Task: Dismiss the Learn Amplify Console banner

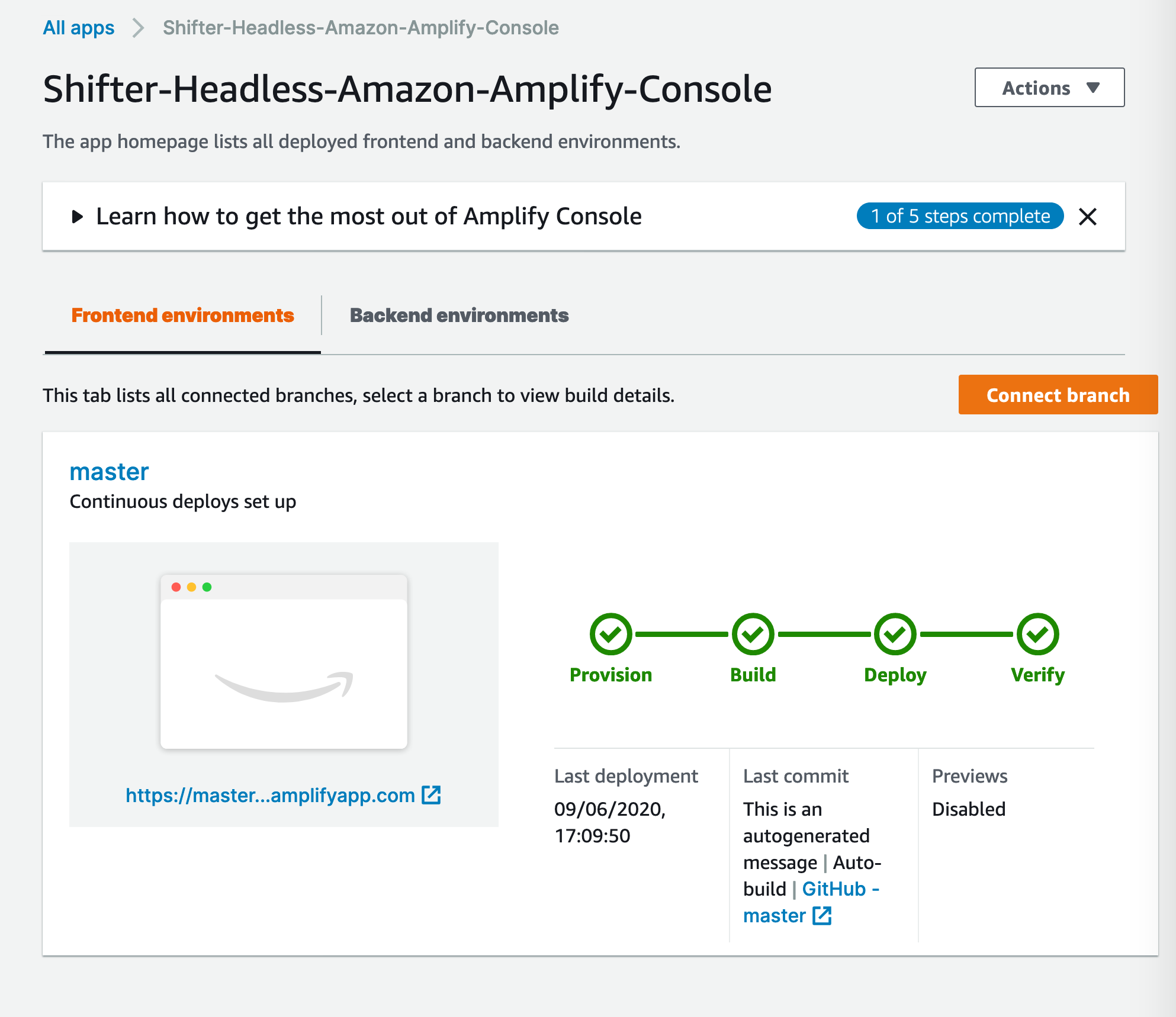Action: click(x=1088, y=217)
